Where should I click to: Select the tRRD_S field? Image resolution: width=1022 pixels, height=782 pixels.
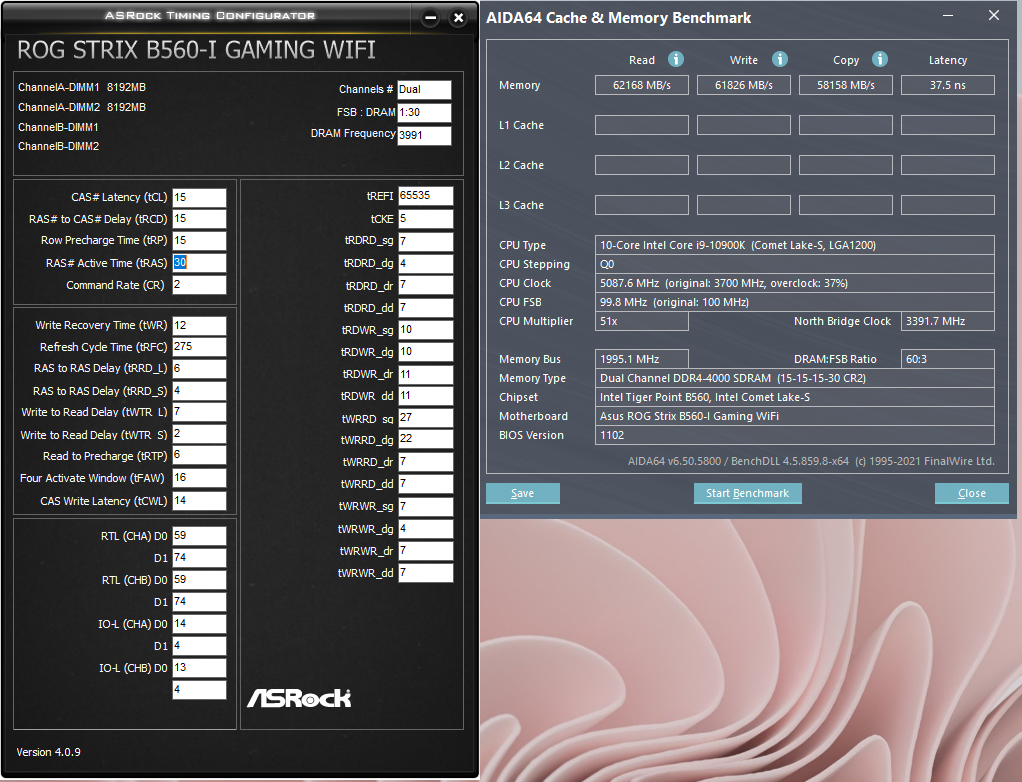click(199, 391)
